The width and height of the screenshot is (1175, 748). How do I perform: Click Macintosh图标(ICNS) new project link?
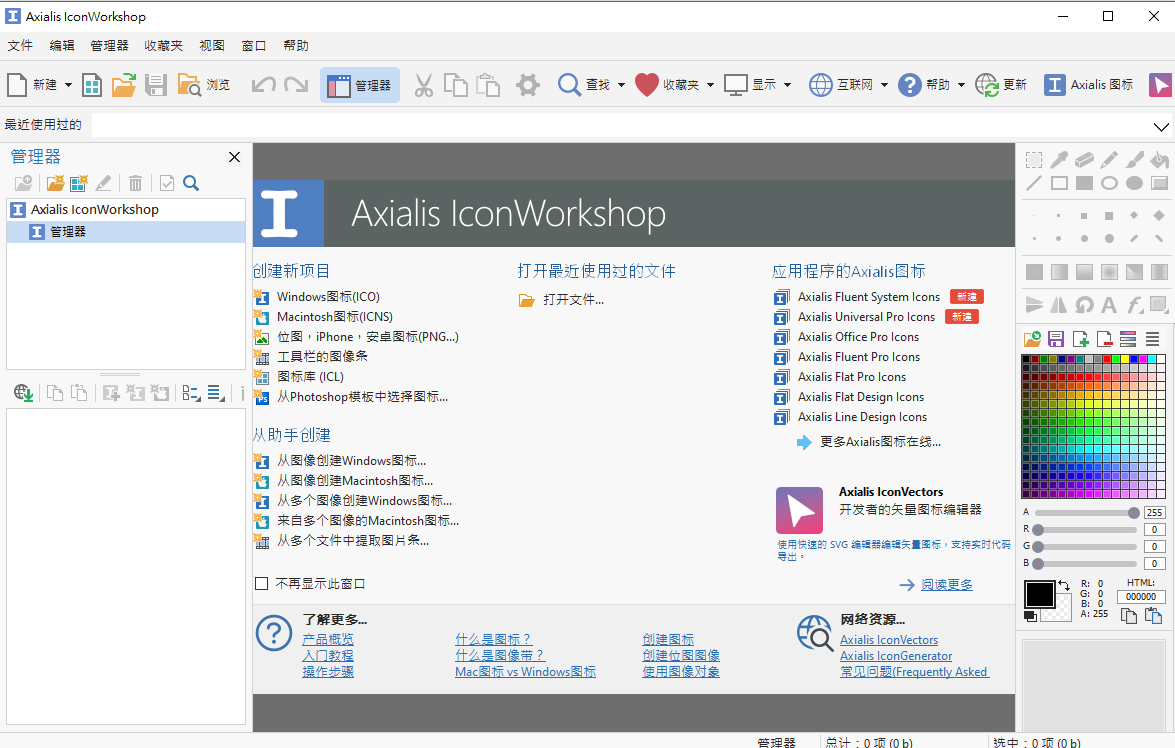(335, 317)
